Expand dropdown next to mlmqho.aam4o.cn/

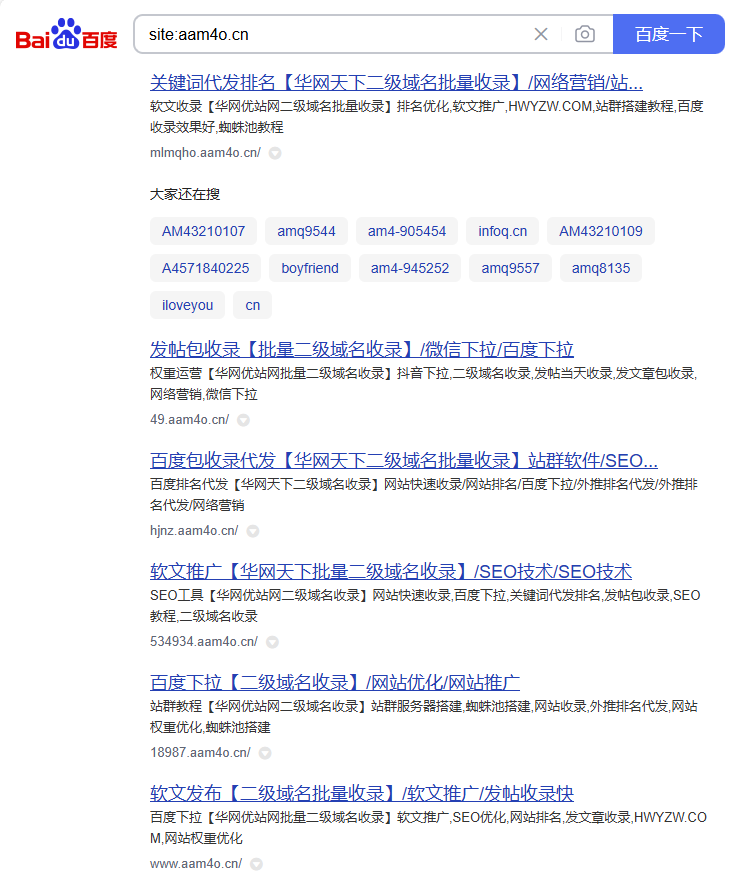coord(275,153)
